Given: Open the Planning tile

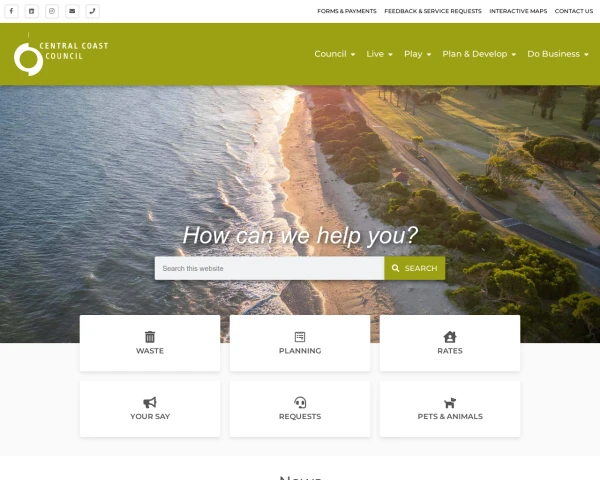Looking at the screenshot, I should tap(300, 343).
